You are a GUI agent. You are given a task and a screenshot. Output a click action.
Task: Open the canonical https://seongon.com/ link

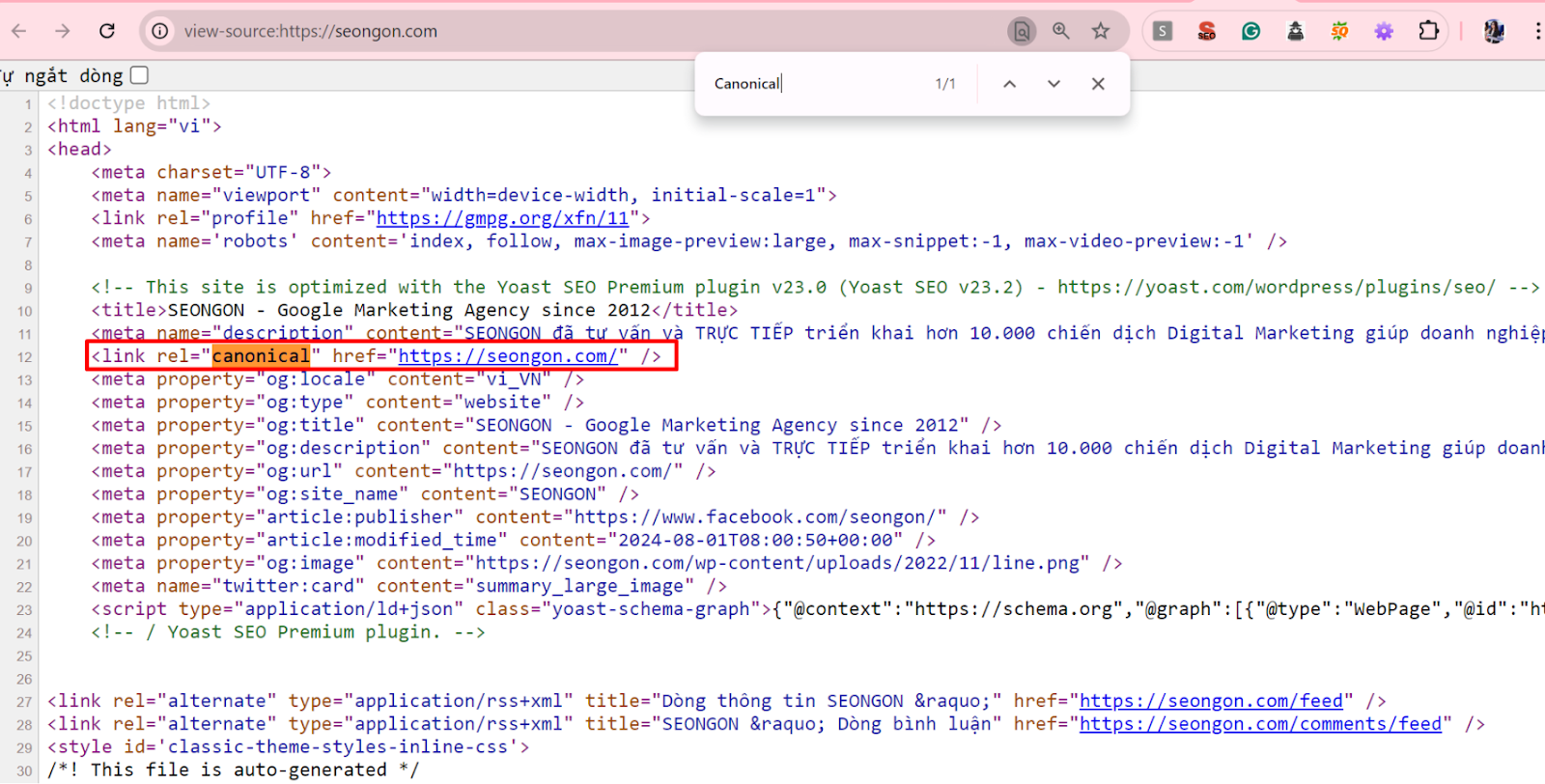pos(508,356)
